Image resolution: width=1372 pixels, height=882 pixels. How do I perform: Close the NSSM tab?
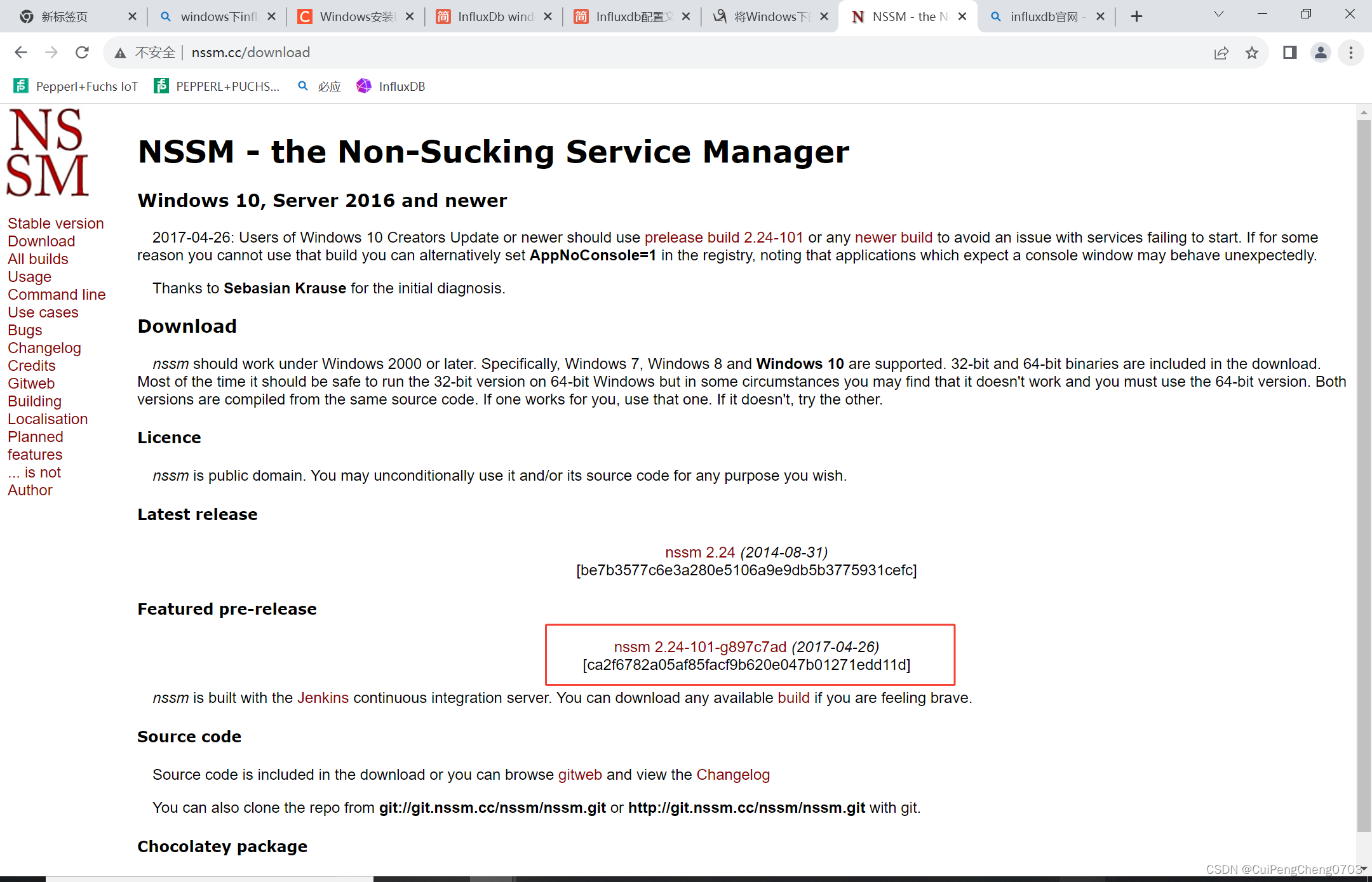(x=962, y=17)
